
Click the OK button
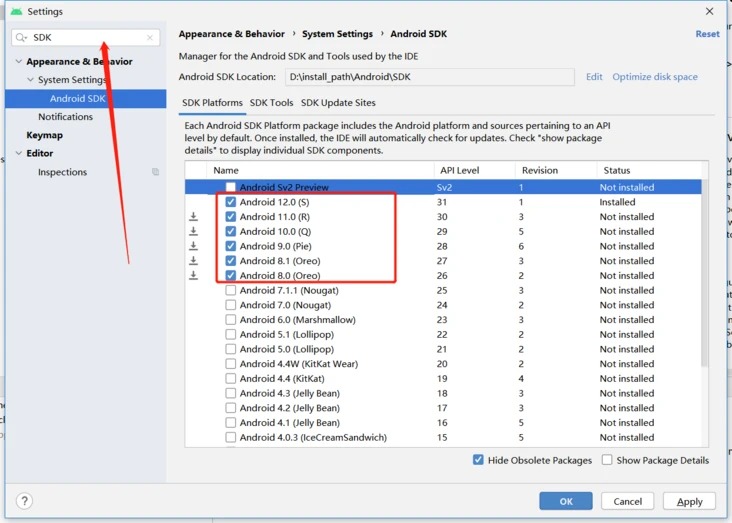click(566, 501)
